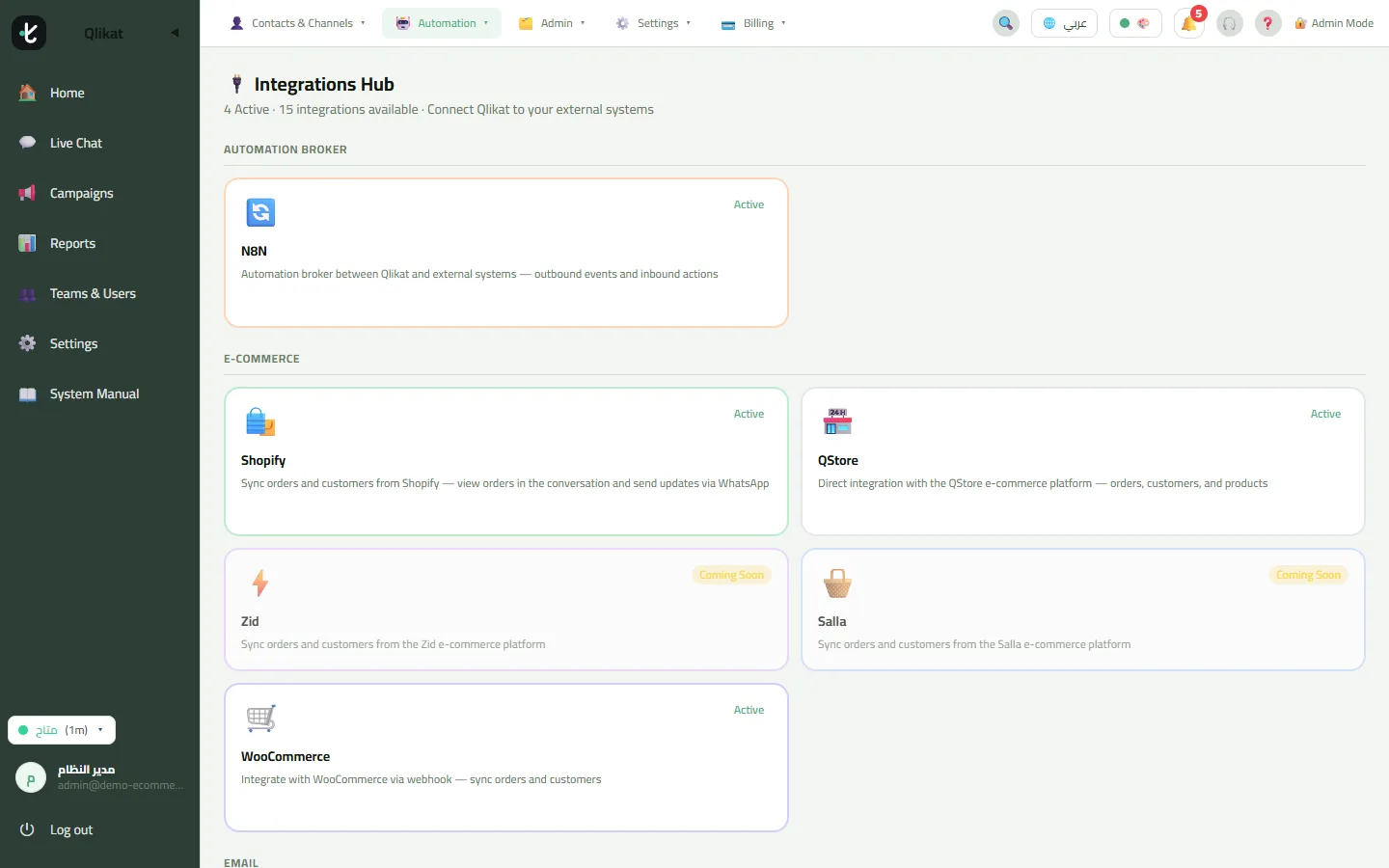
Task: Toggle the green status indicator button
Action: point(1135,23)
